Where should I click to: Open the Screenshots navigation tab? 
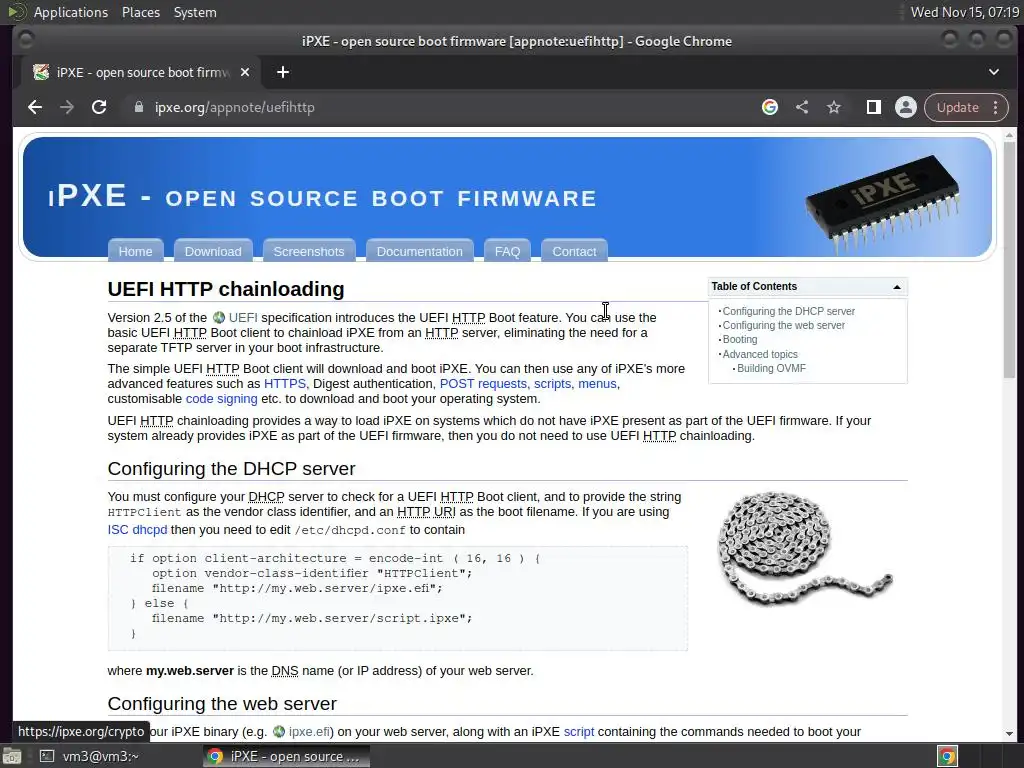[309, 251]
